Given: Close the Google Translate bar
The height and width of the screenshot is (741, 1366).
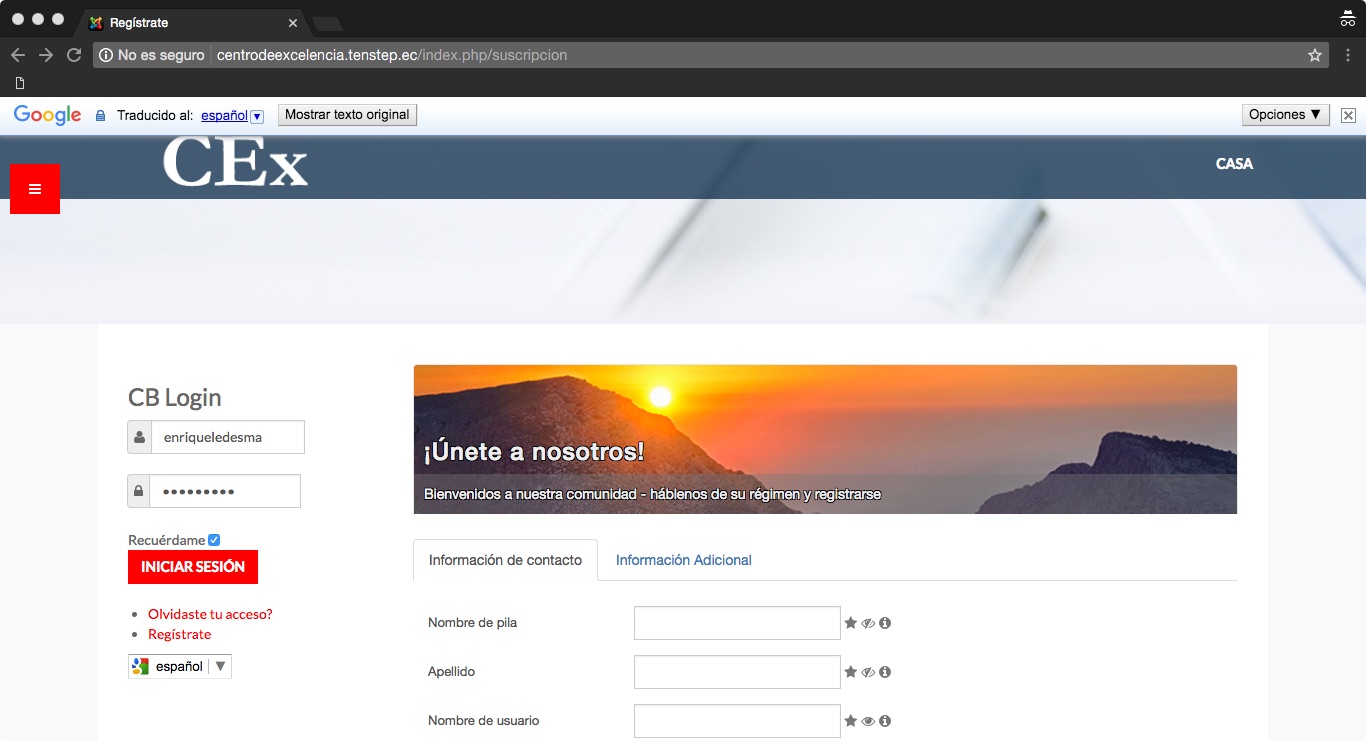Looking at the screenshot, I should pos(1348,115).
